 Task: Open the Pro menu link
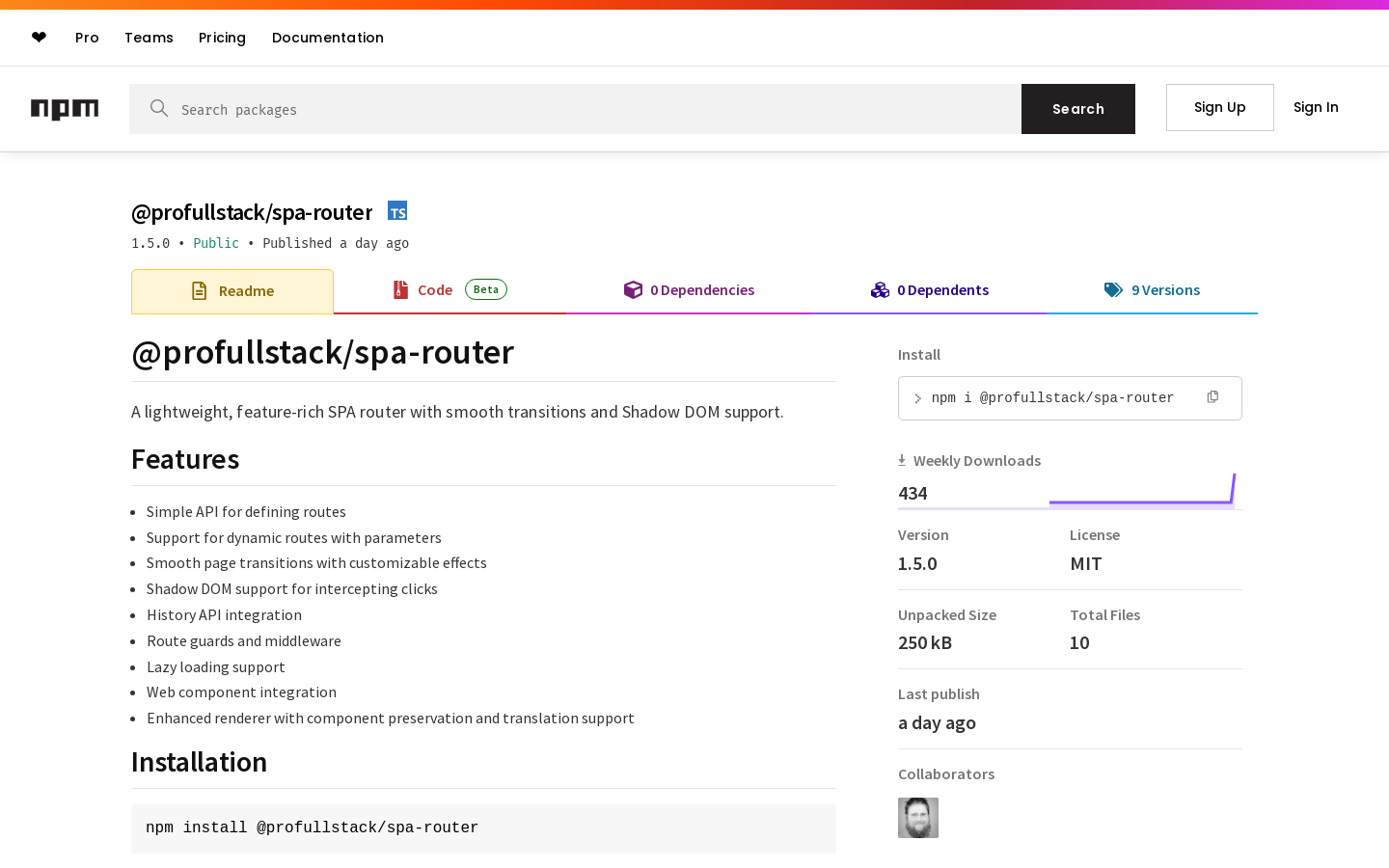[87, 38]
